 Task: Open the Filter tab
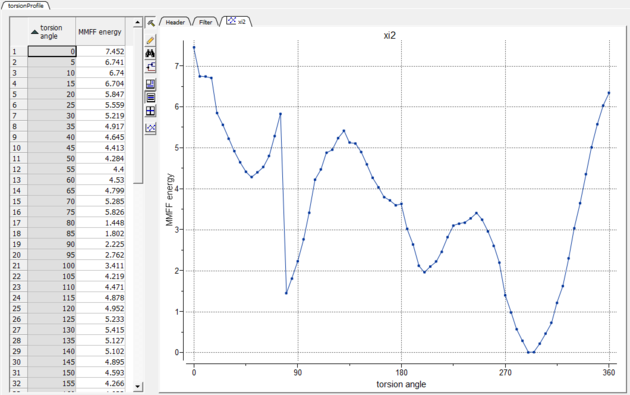click(x=205, y=22)
